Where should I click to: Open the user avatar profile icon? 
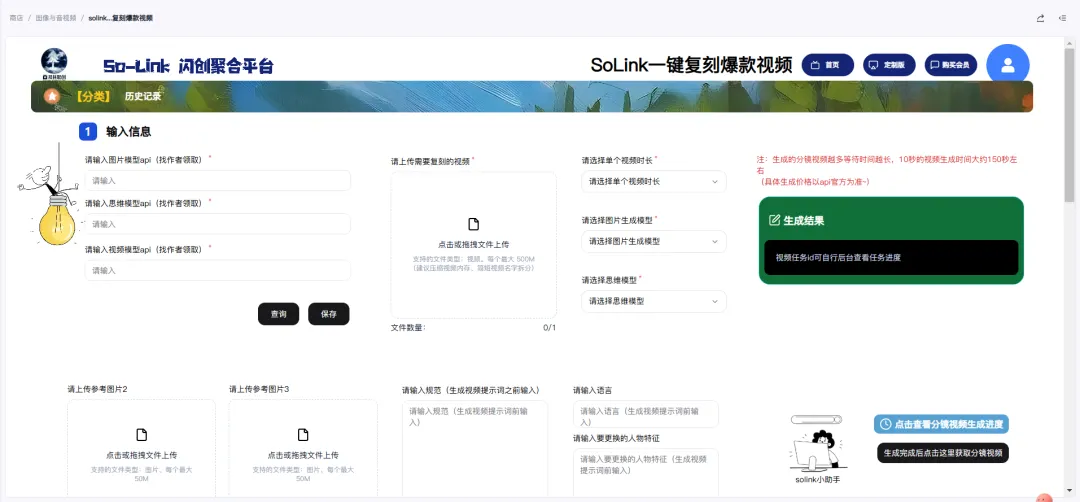[x=1008, y=65]
